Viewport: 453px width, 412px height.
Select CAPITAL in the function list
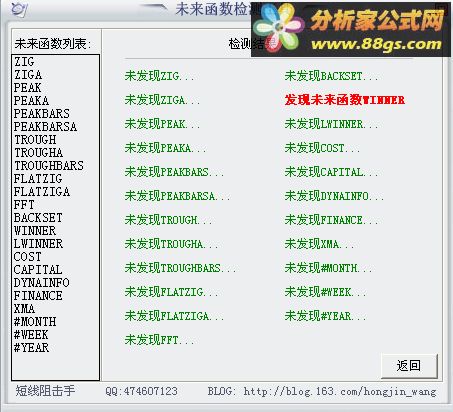coord(38,270)
